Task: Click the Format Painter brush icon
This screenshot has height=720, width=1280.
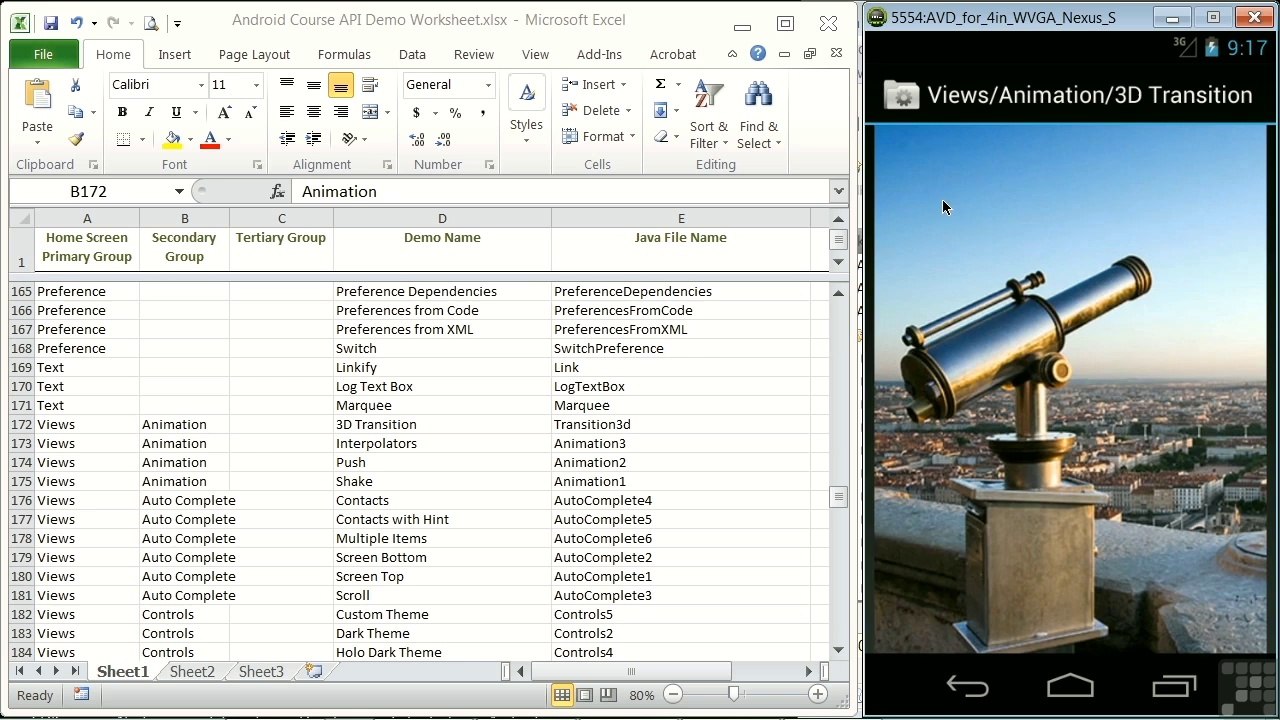Action: coord(76,139)
